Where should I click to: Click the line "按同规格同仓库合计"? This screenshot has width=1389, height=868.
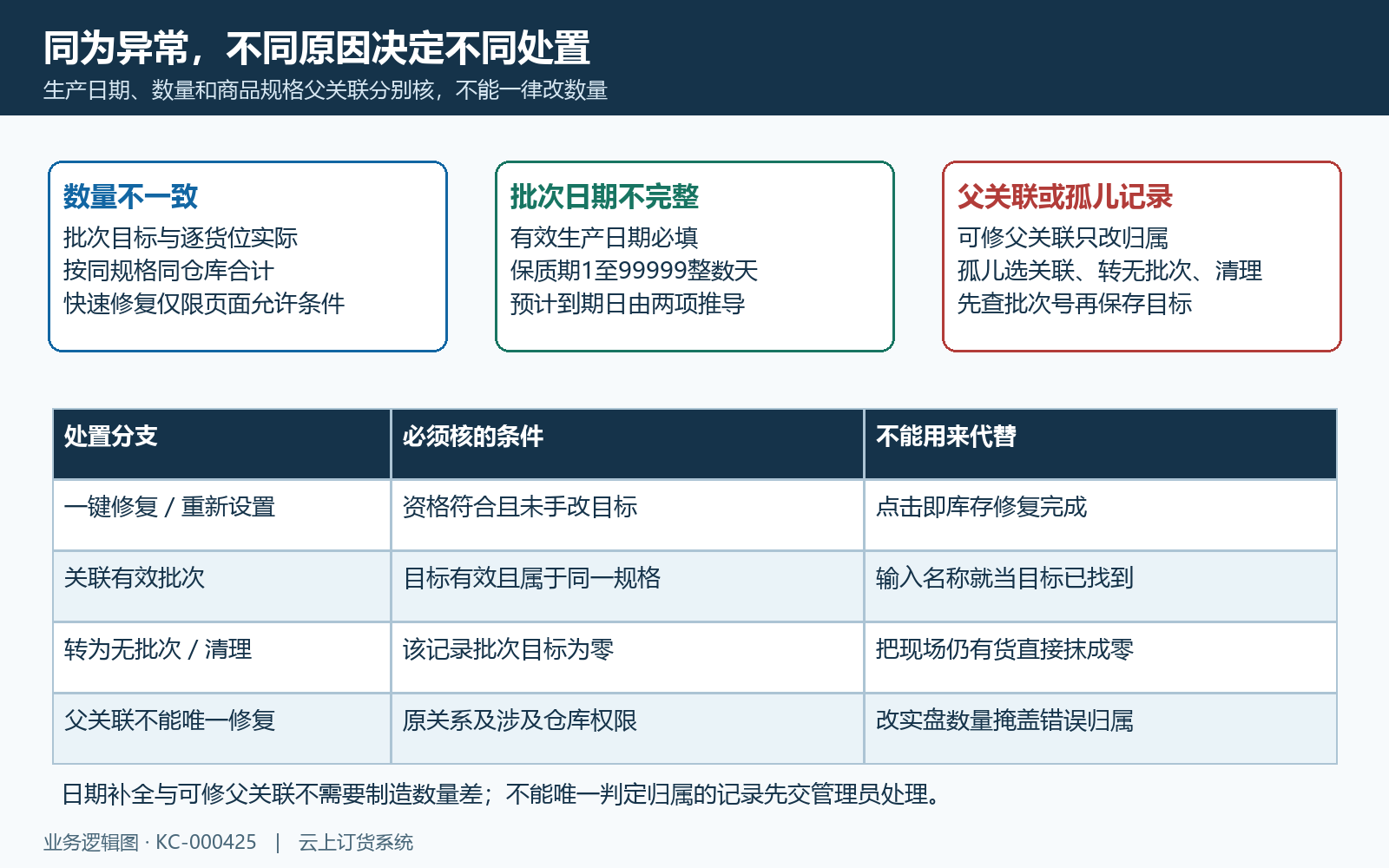click(168, 271)
